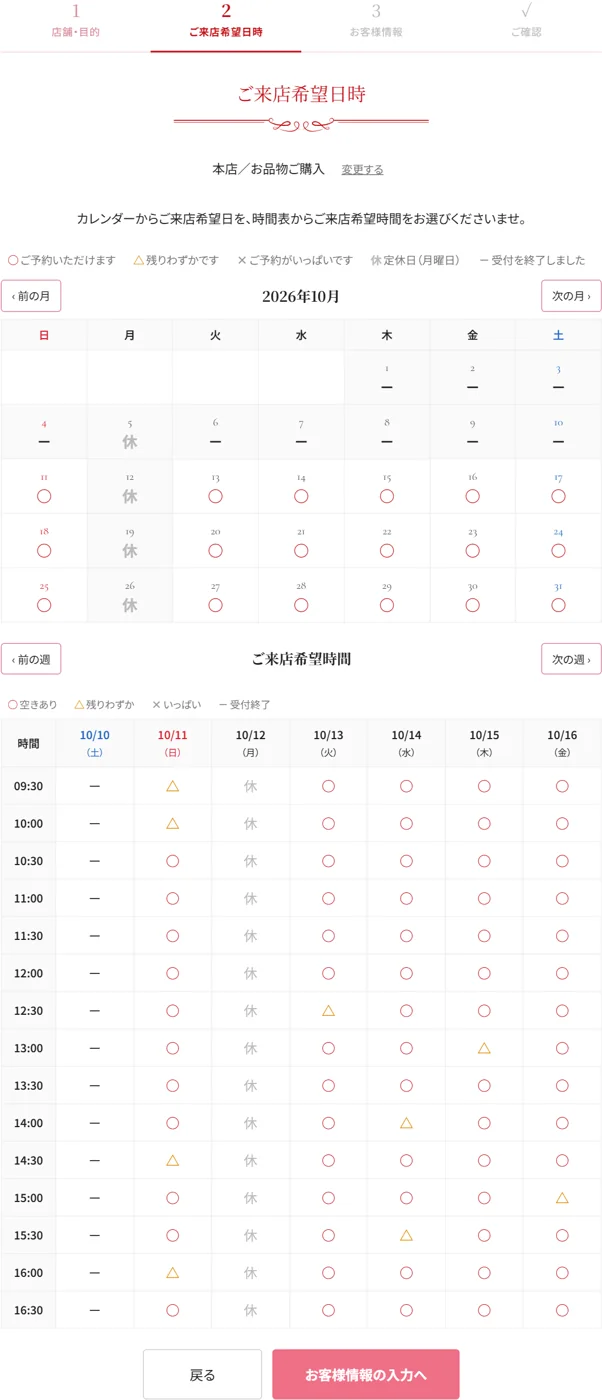Screen dimensions: 602x1400
Task: Select October 25 circle in calendar
Action: 44,605
